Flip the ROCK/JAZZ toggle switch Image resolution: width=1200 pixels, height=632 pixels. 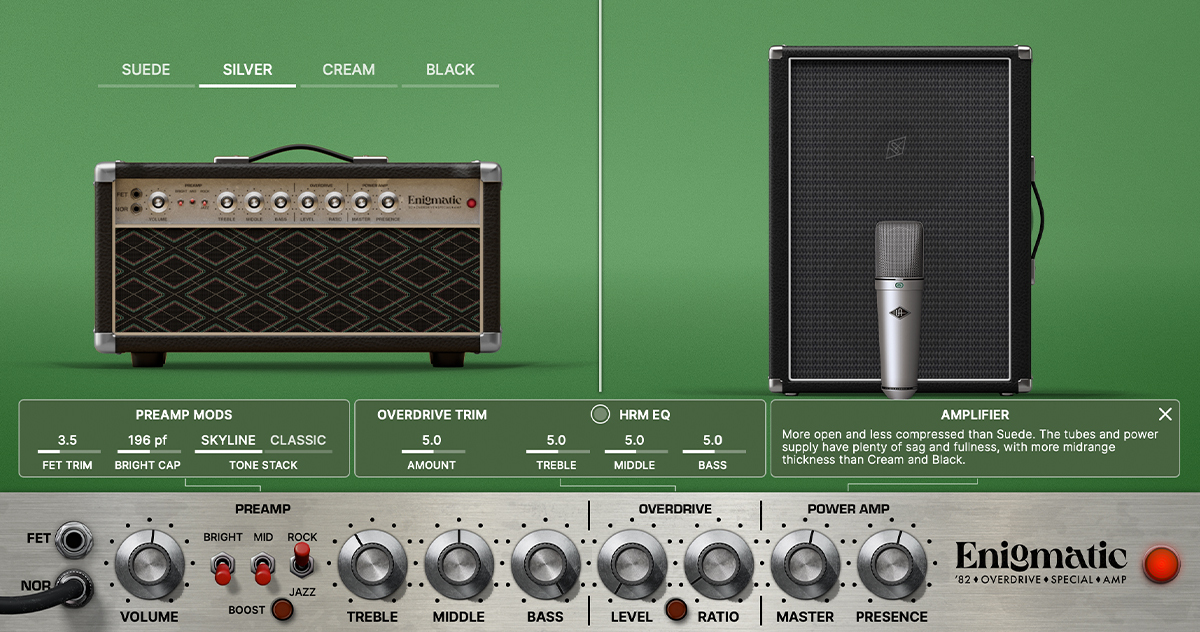300,561
